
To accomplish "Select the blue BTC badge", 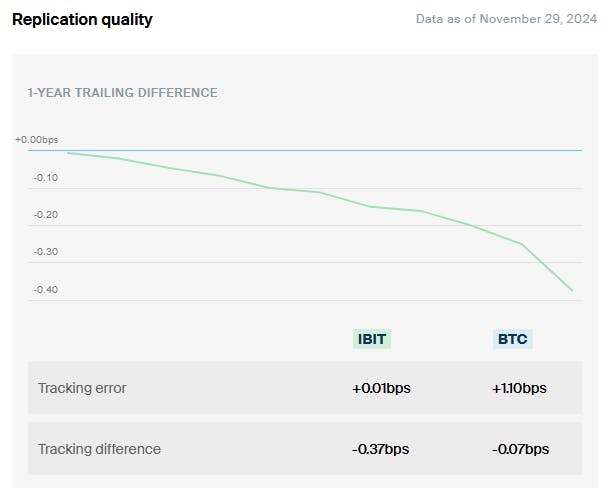I will click(x=512, y=339).
